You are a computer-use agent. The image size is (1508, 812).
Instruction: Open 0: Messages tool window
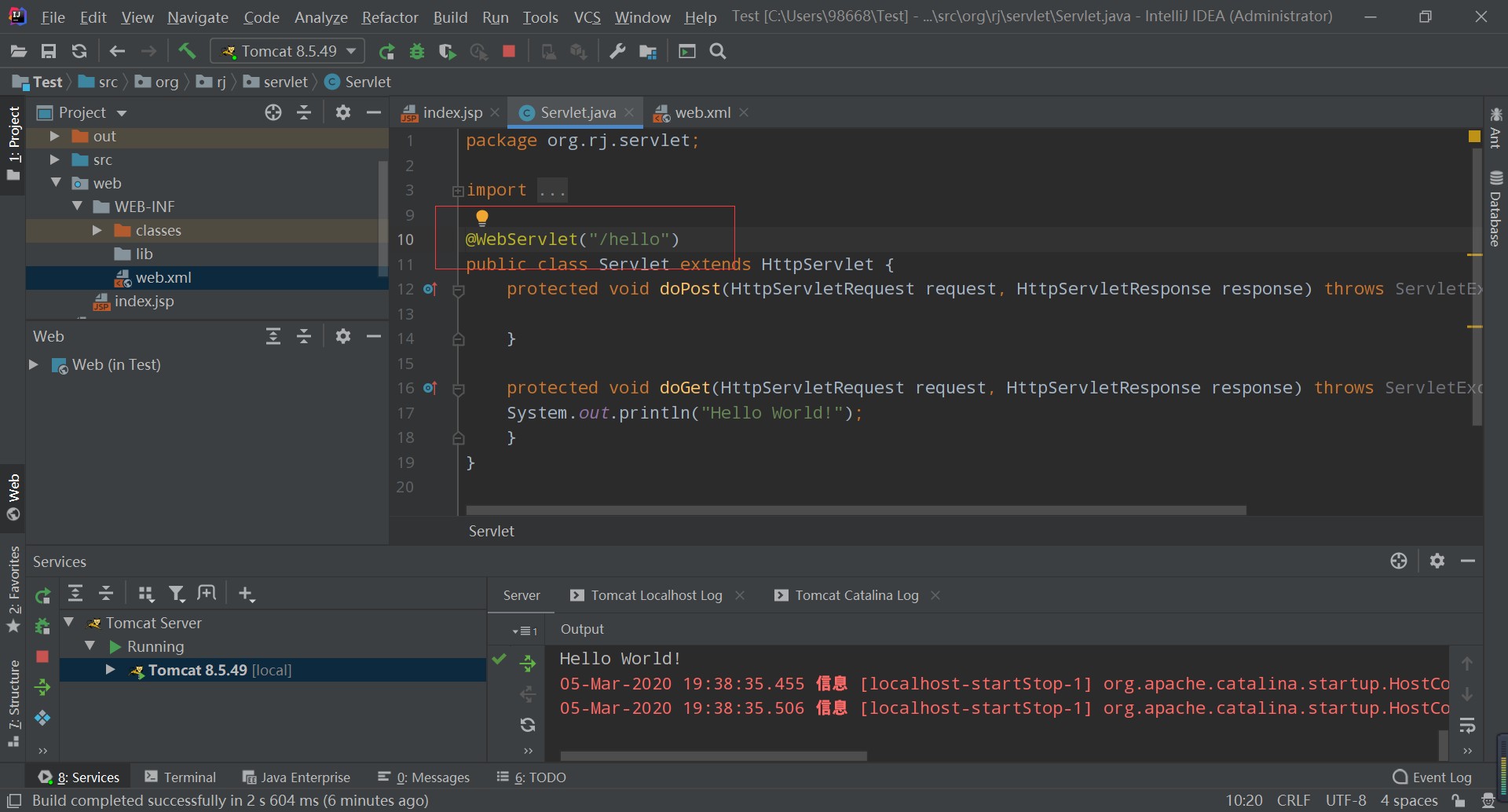click(x=423, y=777)
